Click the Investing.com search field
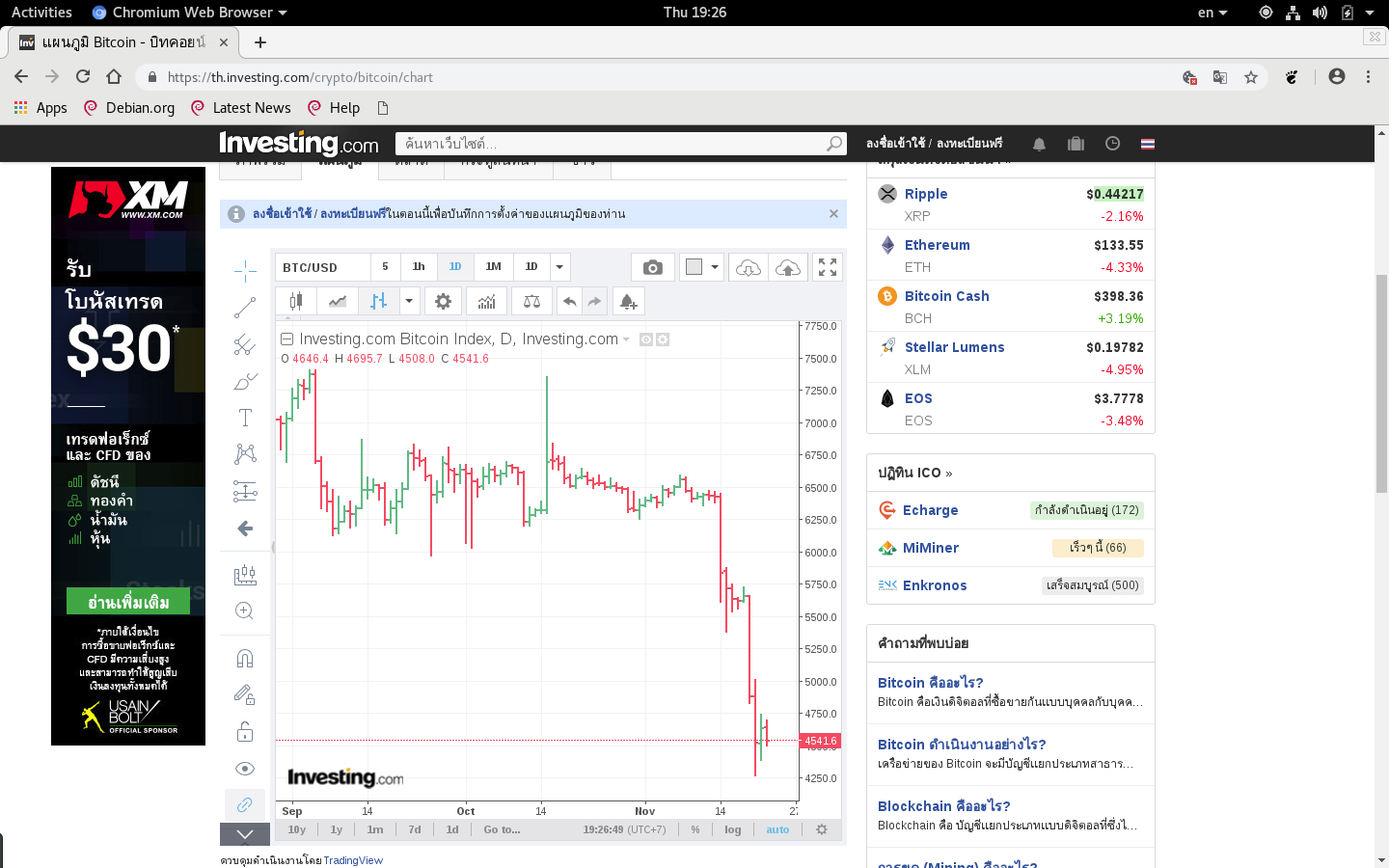The height and width of the screenshot is (868, 1389). tap(621, 144)
